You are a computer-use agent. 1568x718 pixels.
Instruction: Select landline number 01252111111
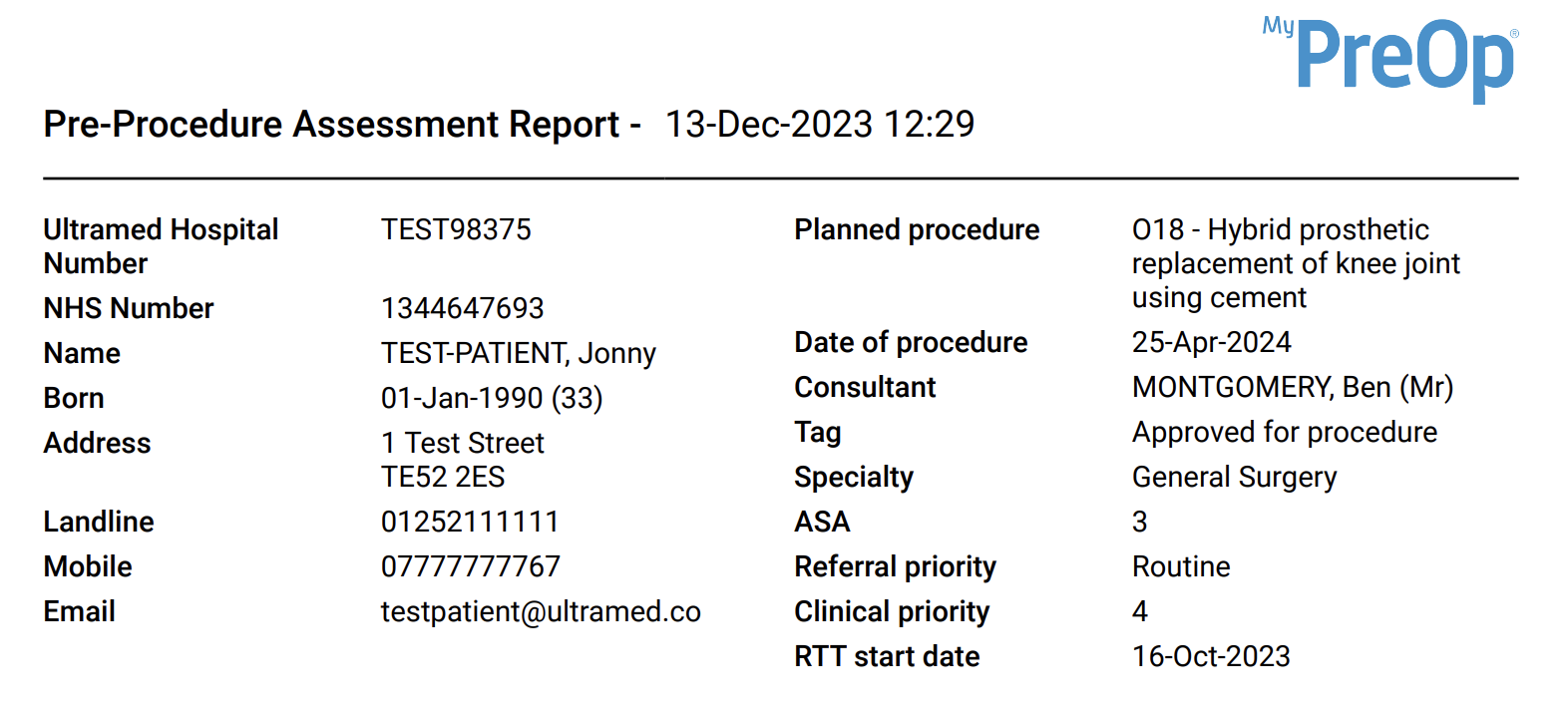(x=470, y=522)
